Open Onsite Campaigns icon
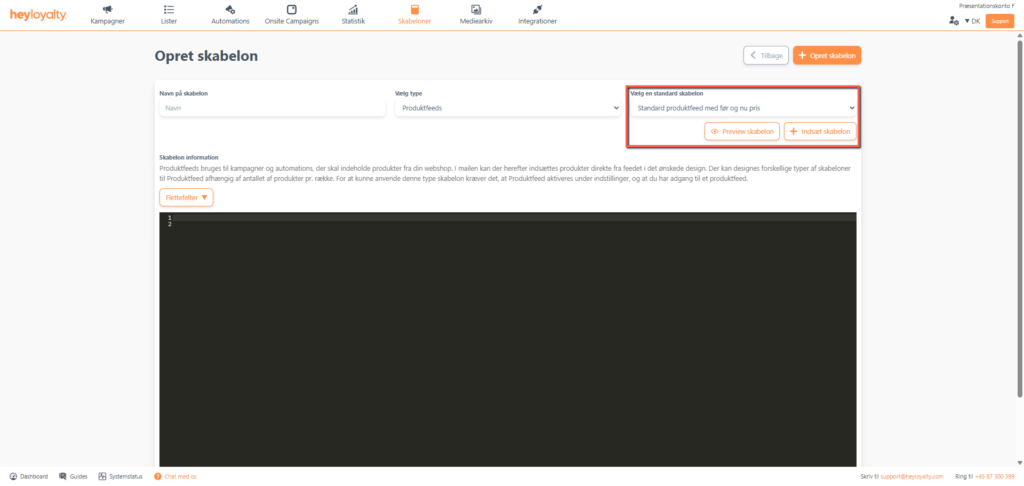The image size is (1024, 486). [292, 10]
